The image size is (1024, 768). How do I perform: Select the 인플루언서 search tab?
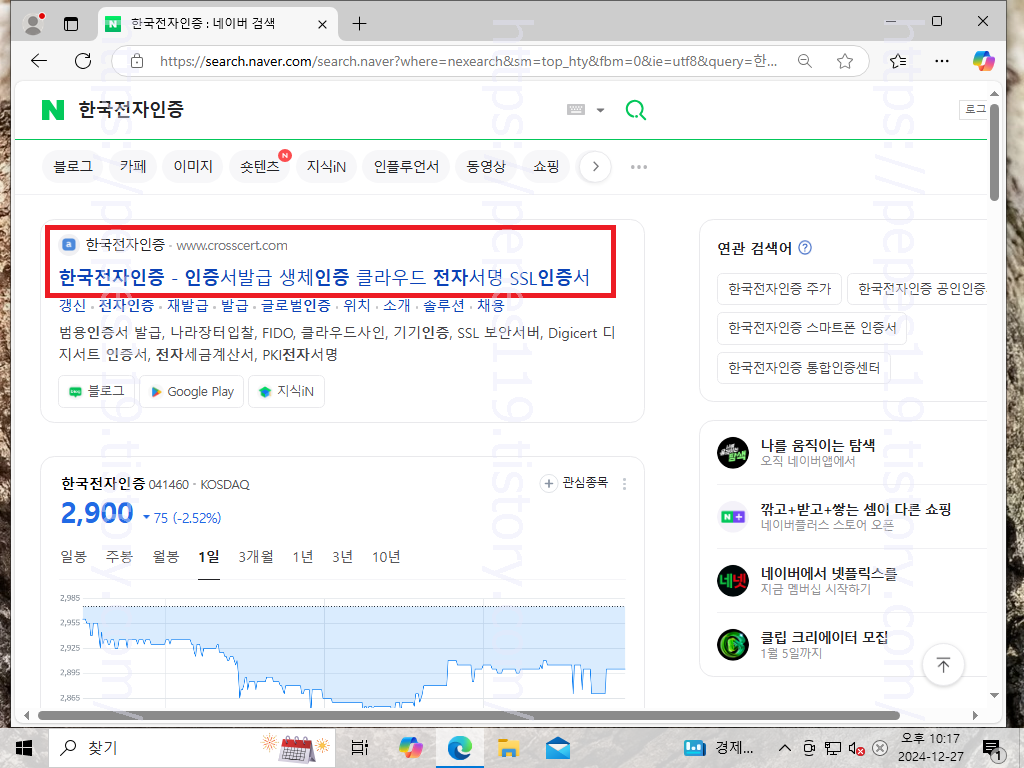click(x=406, y=167)
